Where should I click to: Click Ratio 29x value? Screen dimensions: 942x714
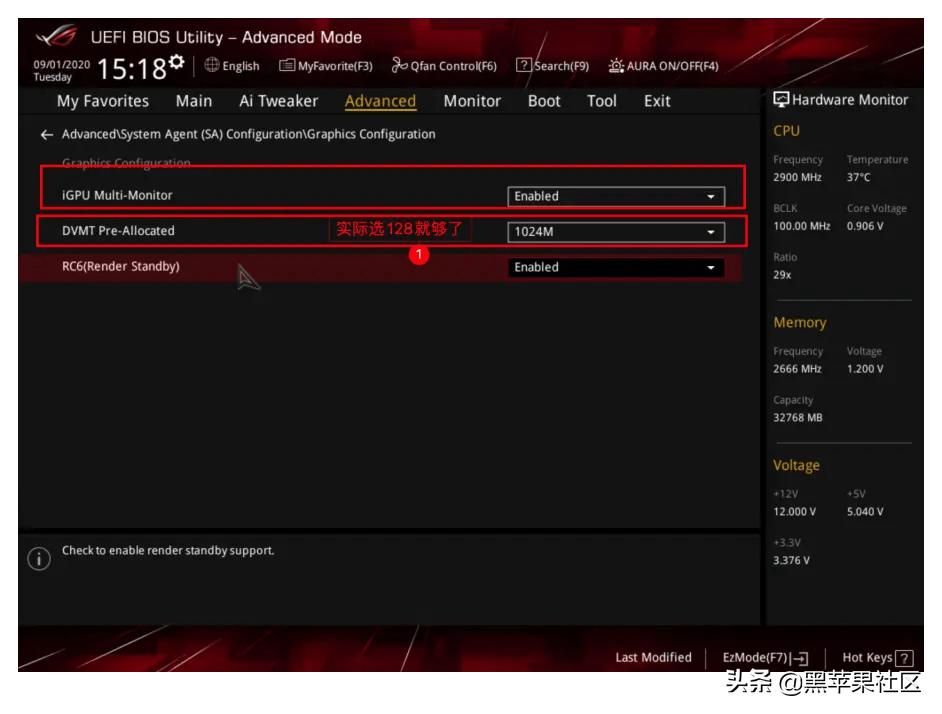pyautogui.click(x=782, y=275)
